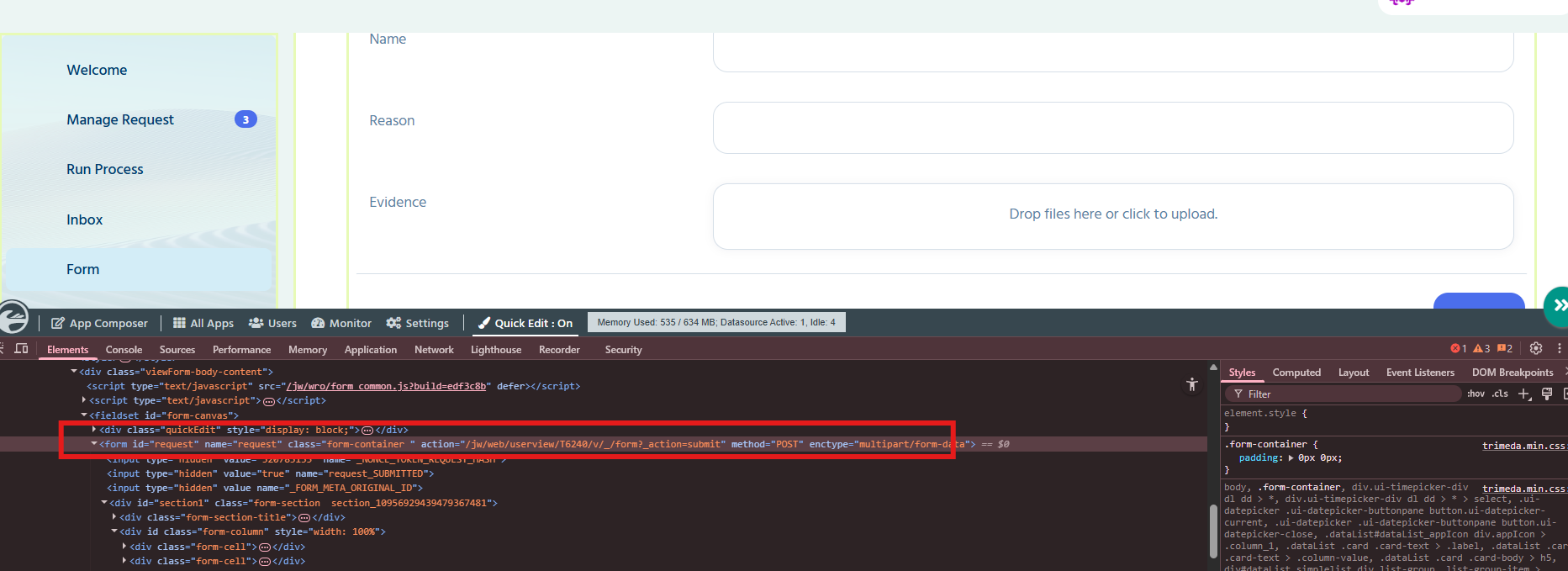Open DevTools settings gear
Viewport: 1568px width, 571px height.
[x=1536, y=348]
